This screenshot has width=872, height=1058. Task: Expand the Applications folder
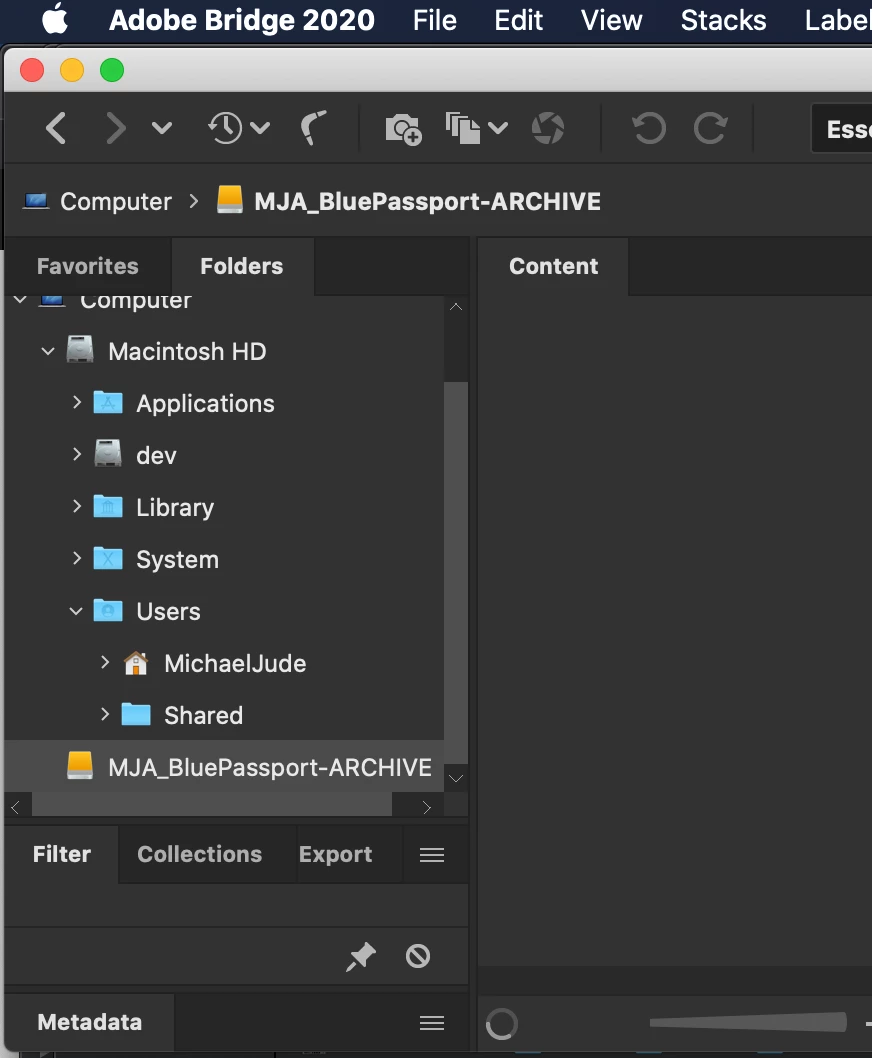[76, 402]
